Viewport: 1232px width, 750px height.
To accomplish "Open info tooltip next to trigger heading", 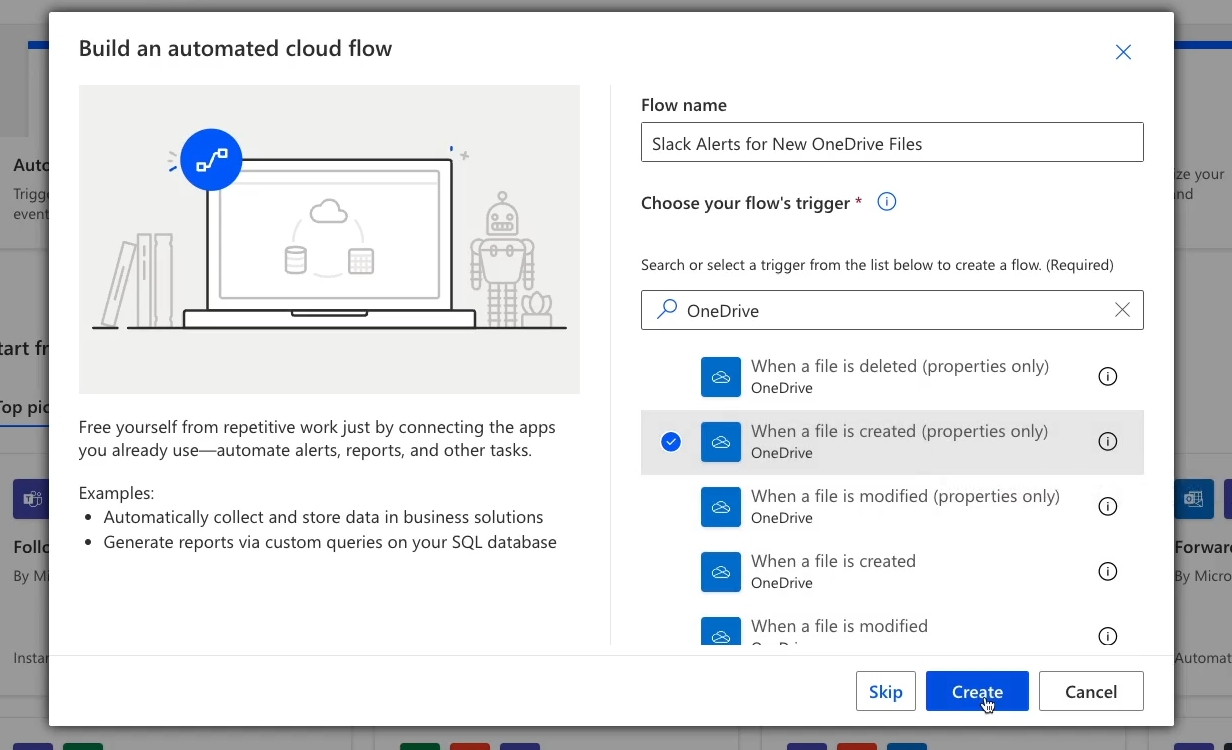I will (x=887, y=202).
